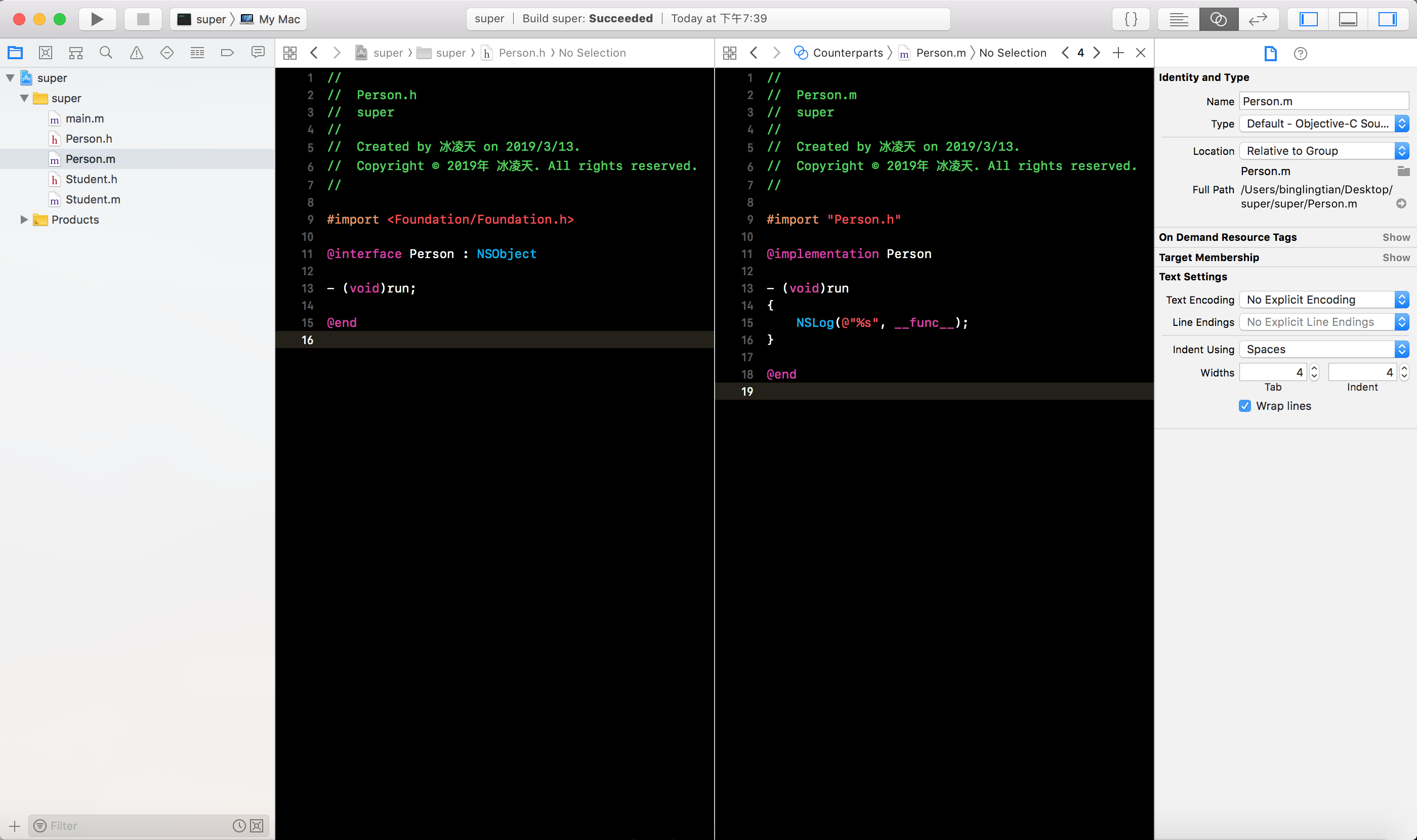Open the Find navigator magnifier icon
Viewport: 1417px width, 840px height.
[106, 53]
